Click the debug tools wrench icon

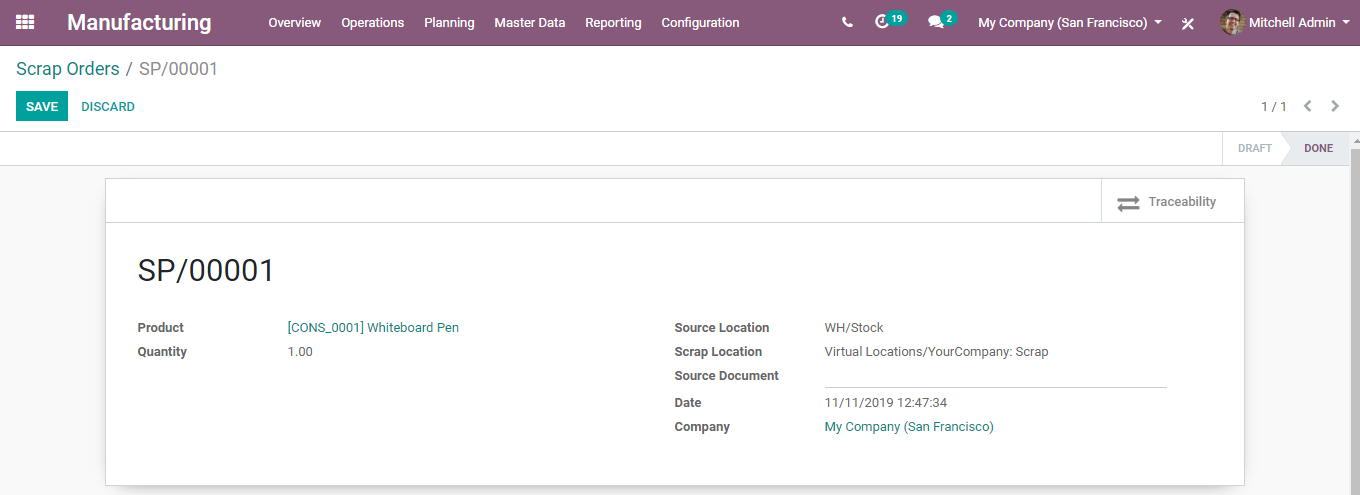pyautogui.click(x=1188, y=23)
